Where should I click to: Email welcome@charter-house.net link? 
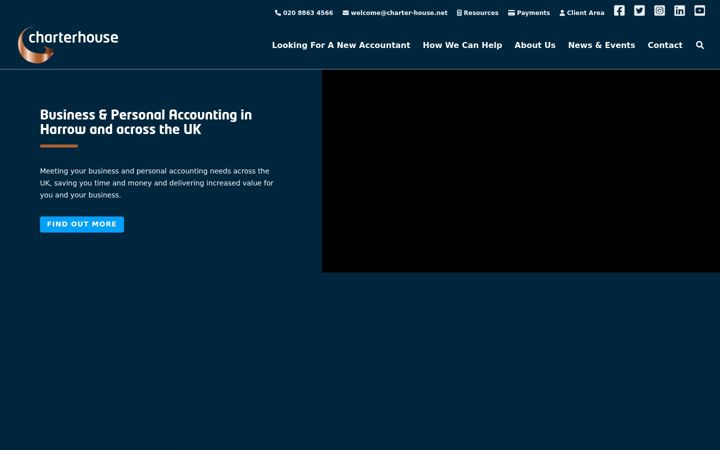pos(395,13)
